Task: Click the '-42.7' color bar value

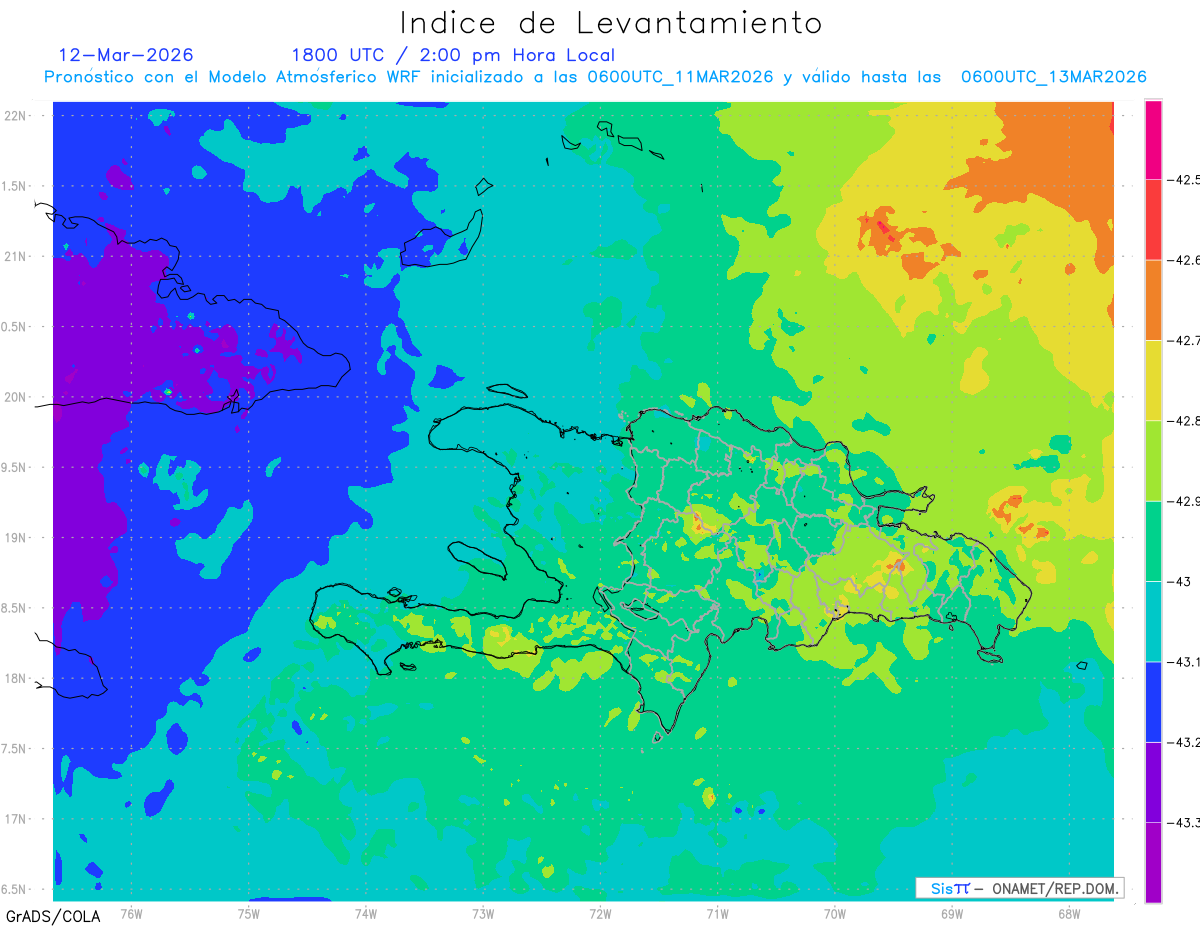Action: click(x=1185, y=341)
